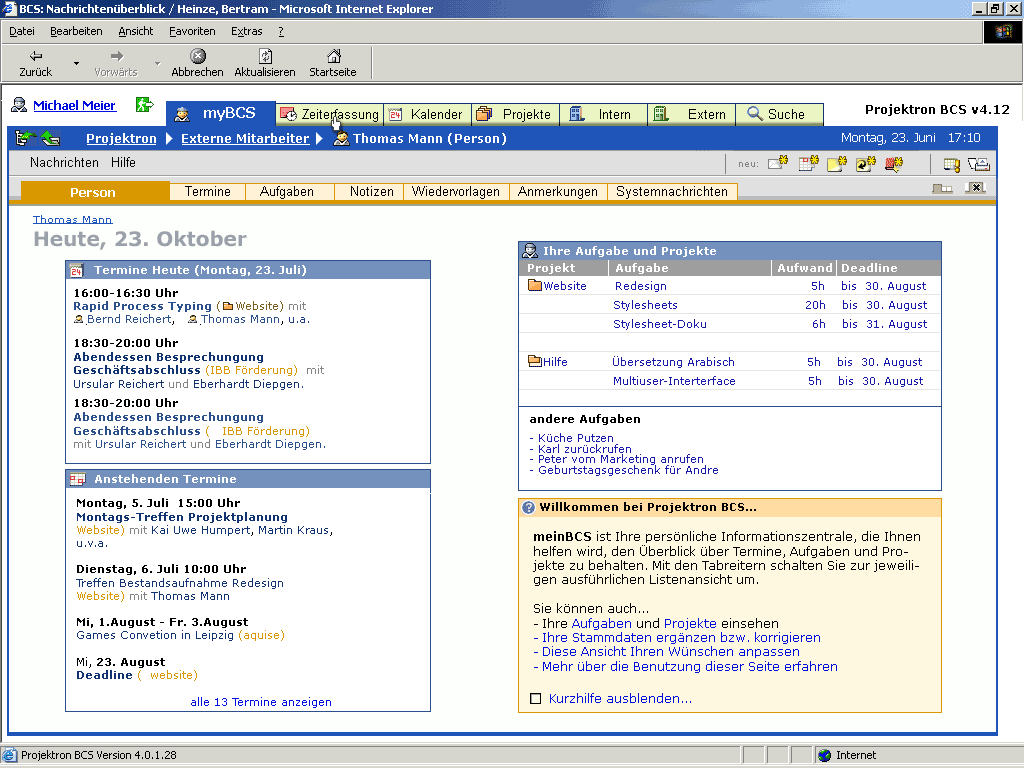
Task: Create a new appointment via calendar icon
Action: click(x=808, y=163)
